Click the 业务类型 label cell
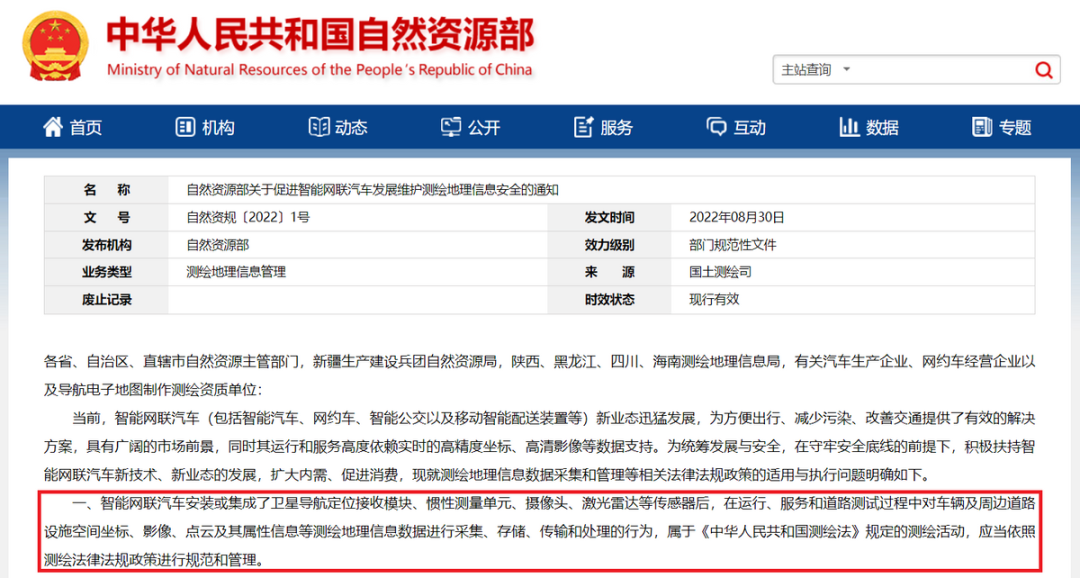 (x=107, y=272)
